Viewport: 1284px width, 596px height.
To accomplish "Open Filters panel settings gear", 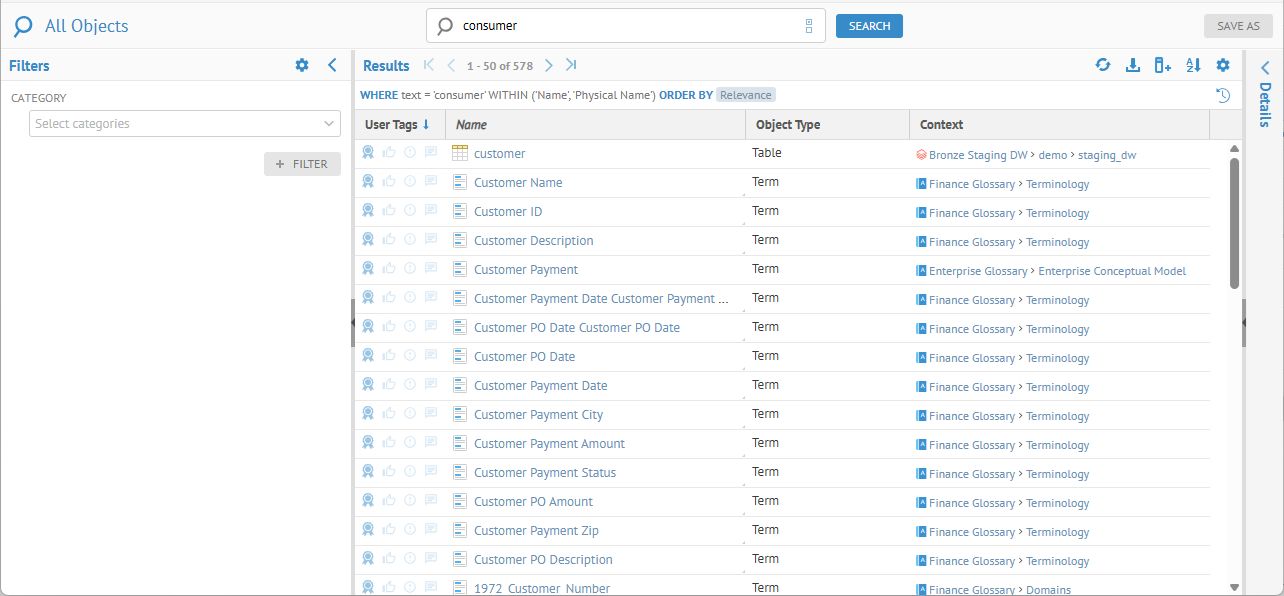I will click(x=302, y=65).
